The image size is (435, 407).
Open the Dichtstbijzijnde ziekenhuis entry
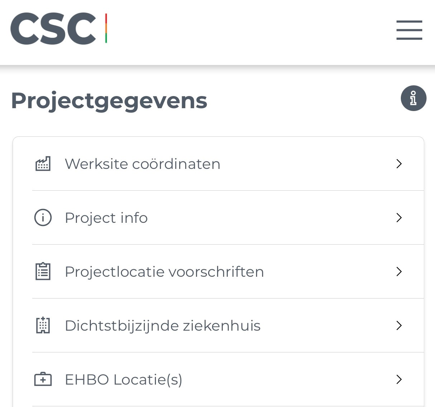pos(219,326)
